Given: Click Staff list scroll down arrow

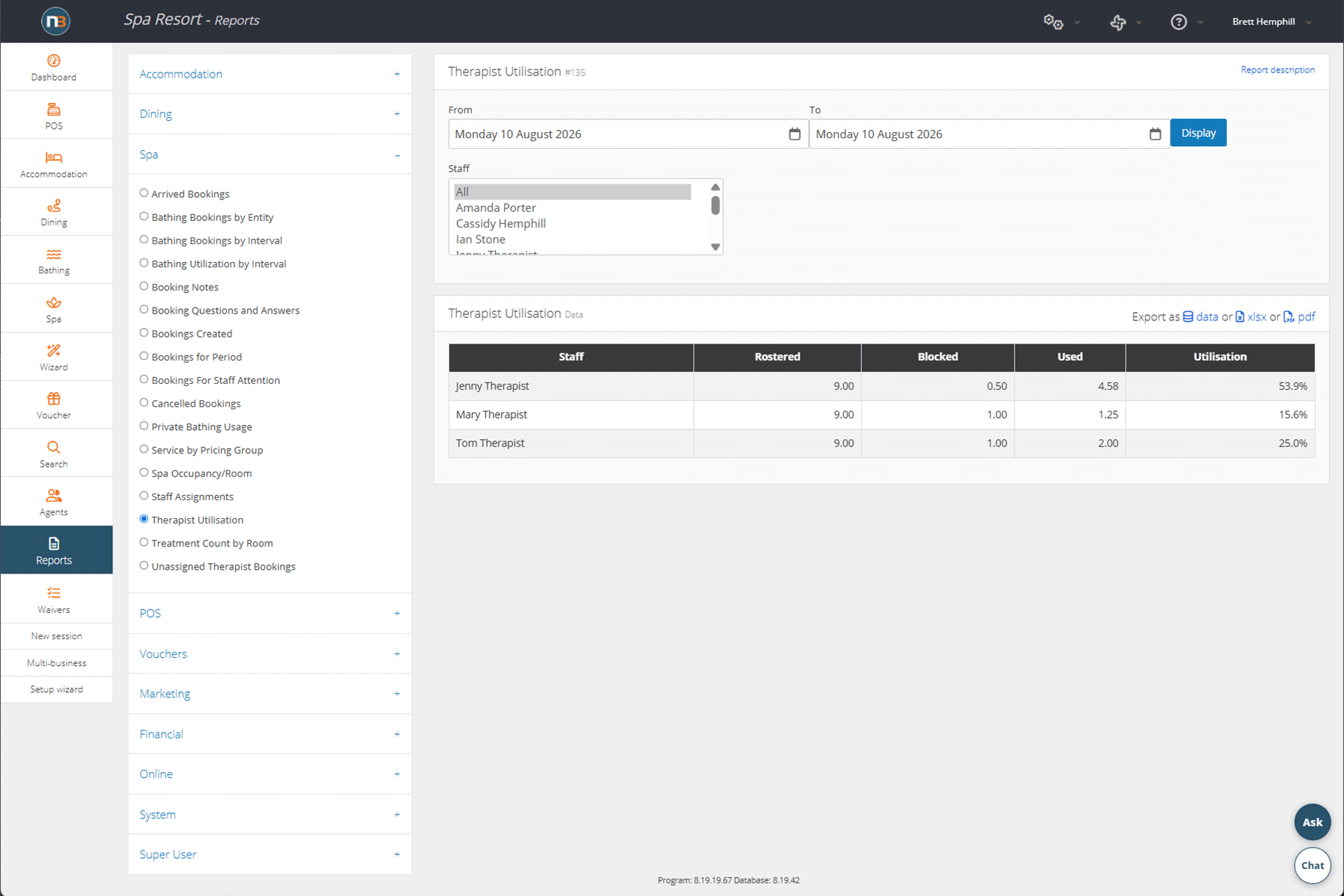Looking at the screenshot, I should click(715, 247).
